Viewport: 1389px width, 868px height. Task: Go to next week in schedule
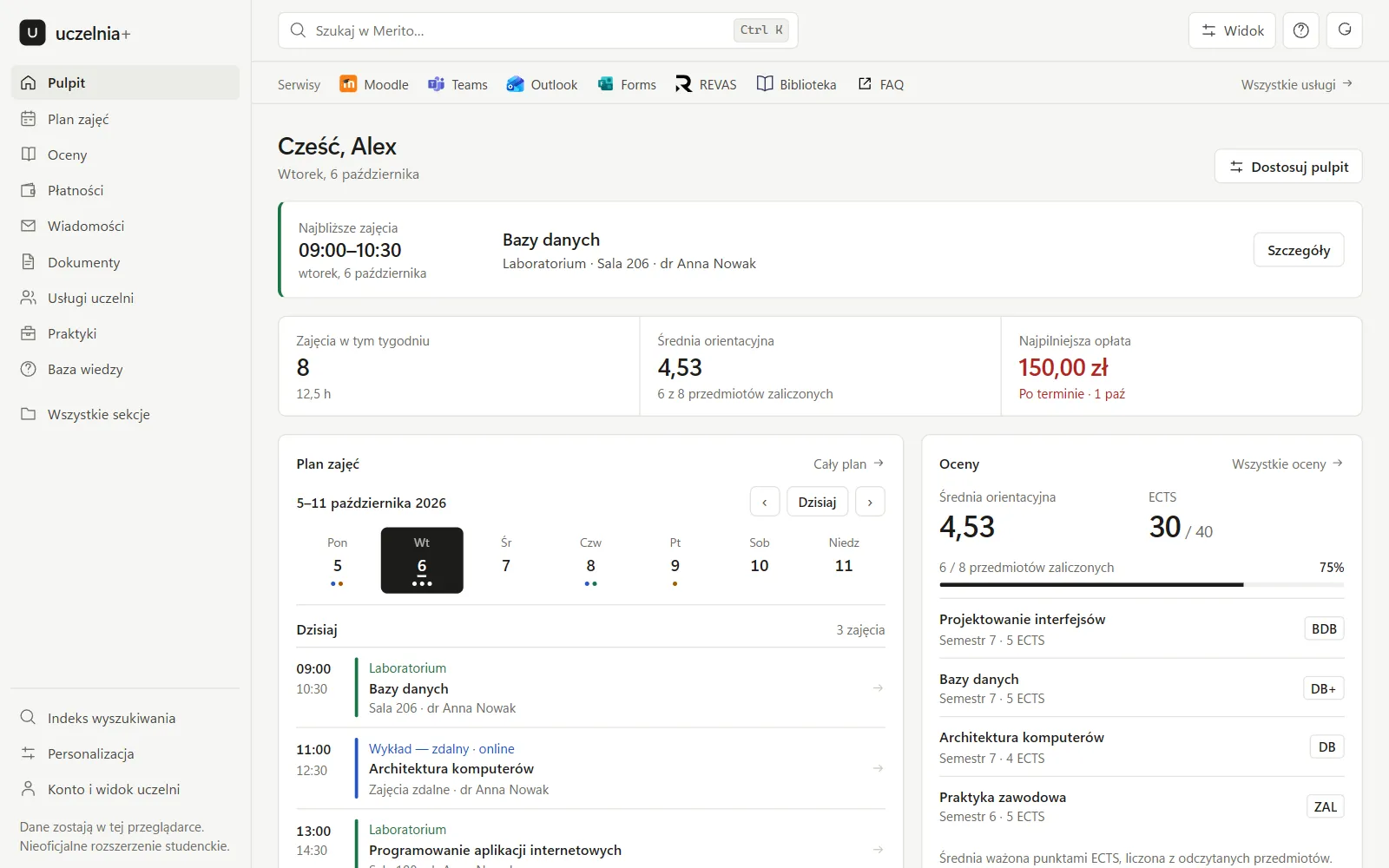click(x=870, y=502)
